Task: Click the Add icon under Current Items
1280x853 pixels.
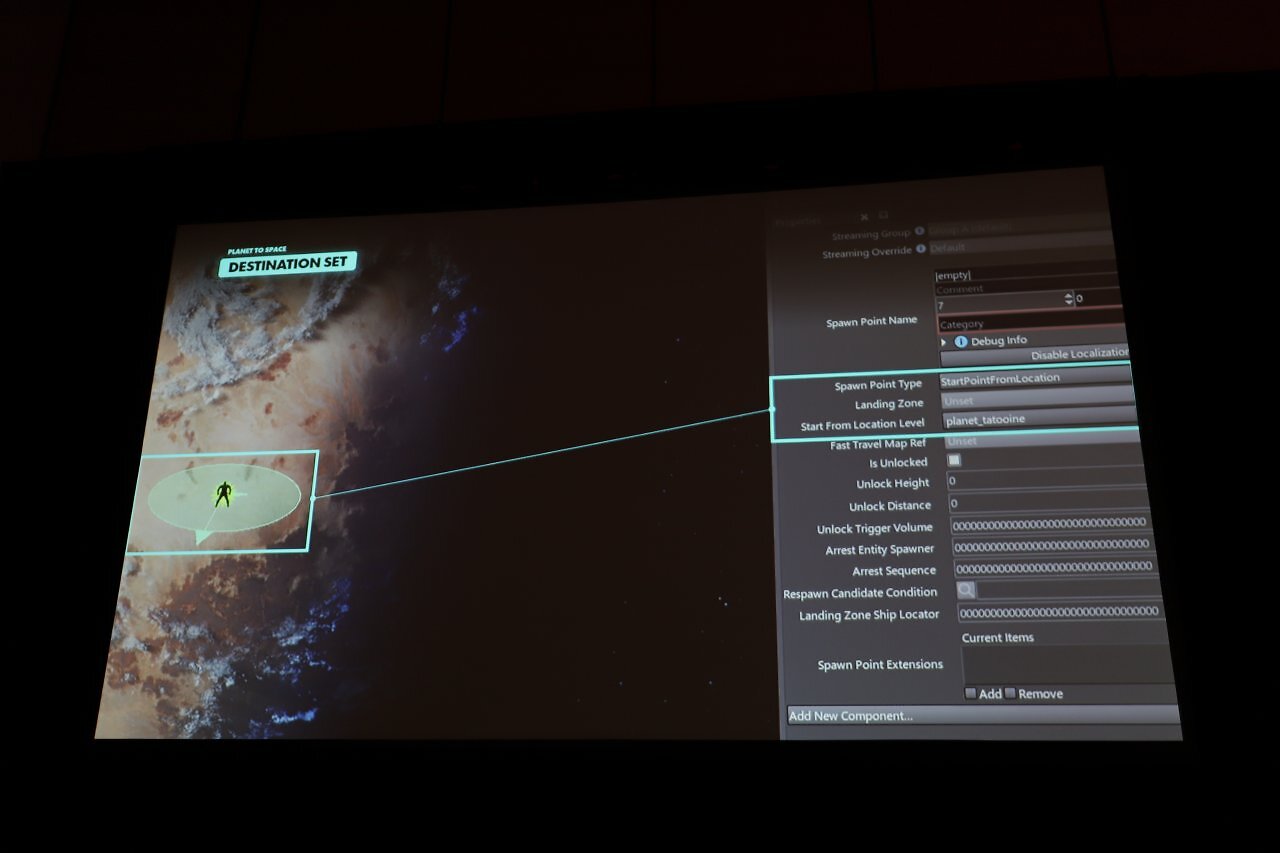Action: click(970, 693)
